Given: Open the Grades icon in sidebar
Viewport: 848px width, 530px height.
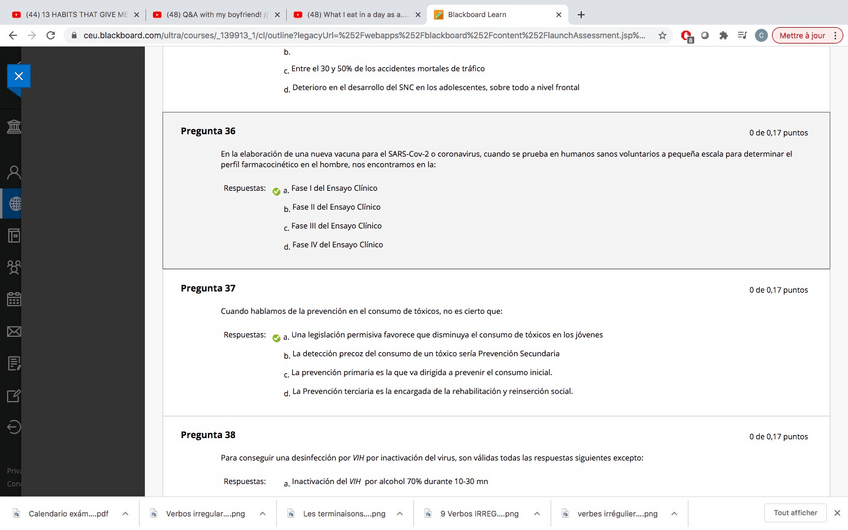Looking at the screenshot, I should point(14,363).
